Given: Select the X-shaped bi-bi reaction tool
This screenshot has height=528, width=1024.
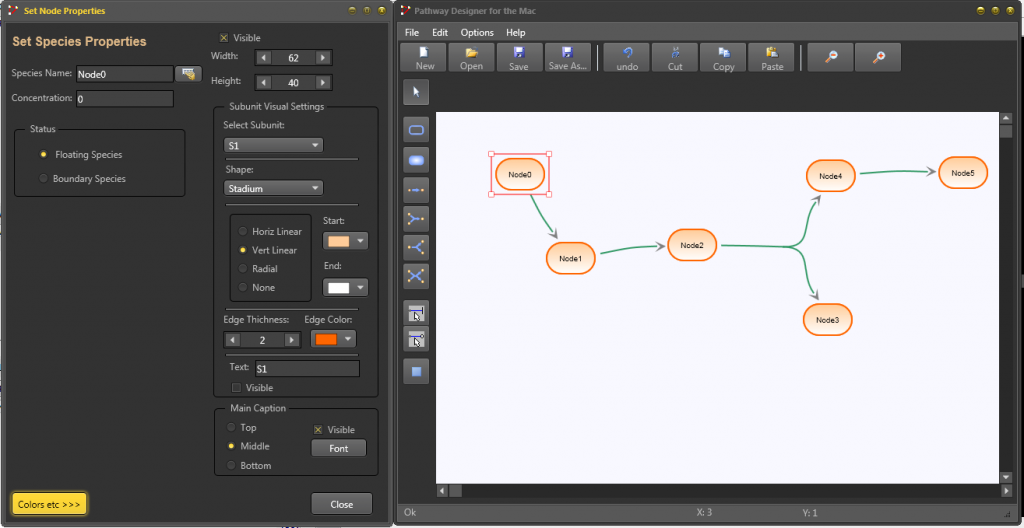Looking at the screenshot, I should pyautogui.click(x=416, y=276).
